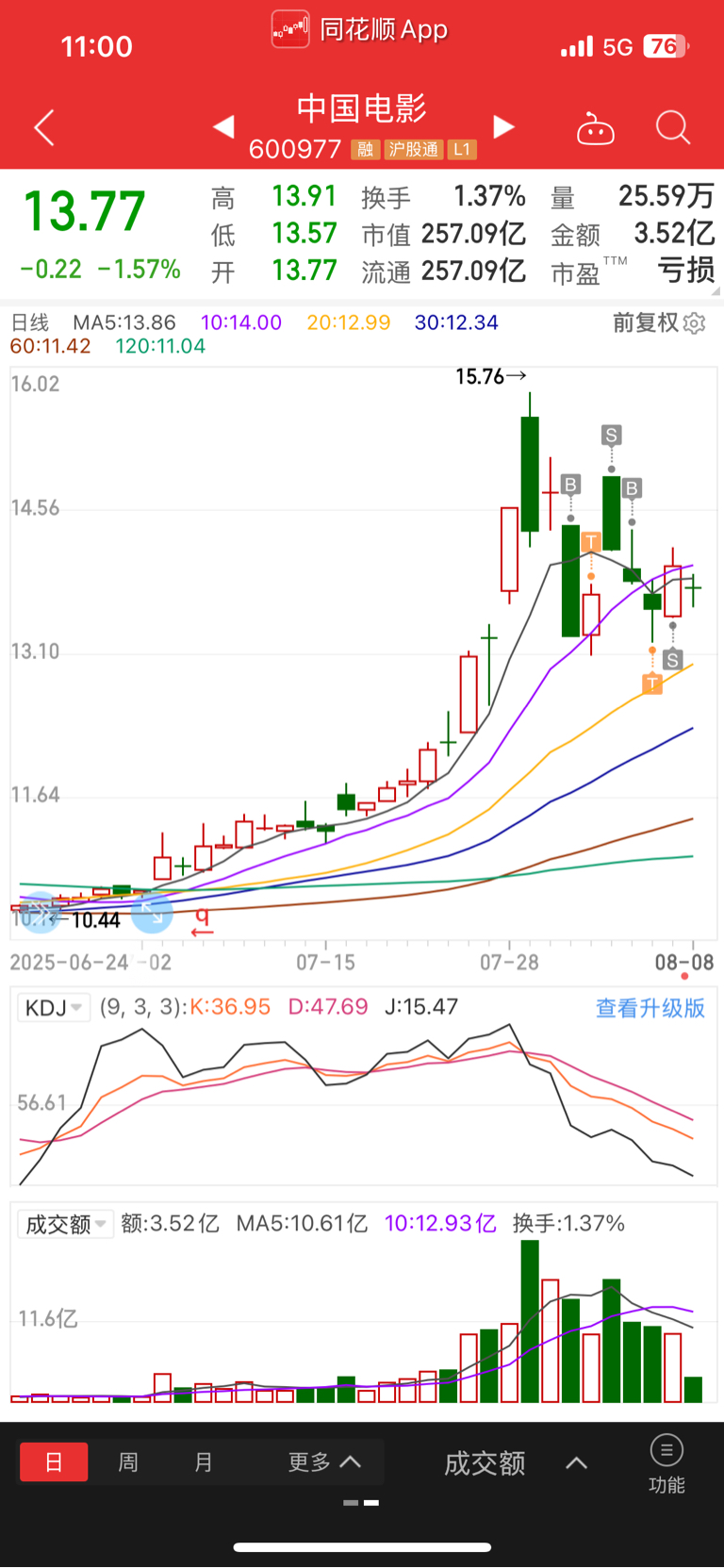Tap the 11:00 clock in status bar
The height and width of the screenshot is (1568, 724).
coord(97,46)
